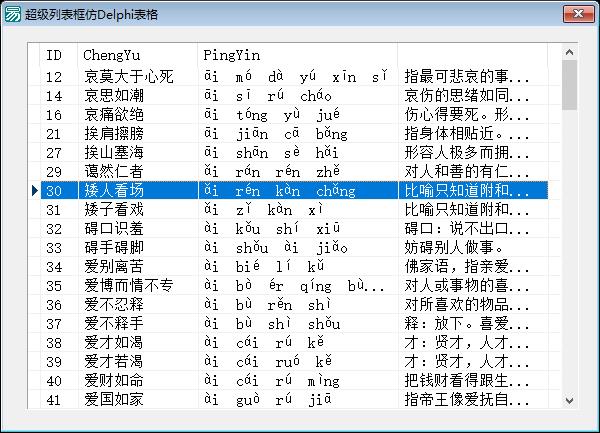Select the row with ID 12
Image resolution: width=600 pixels, height=433 pixels.
pyautogui.click(x=56, y=76)
